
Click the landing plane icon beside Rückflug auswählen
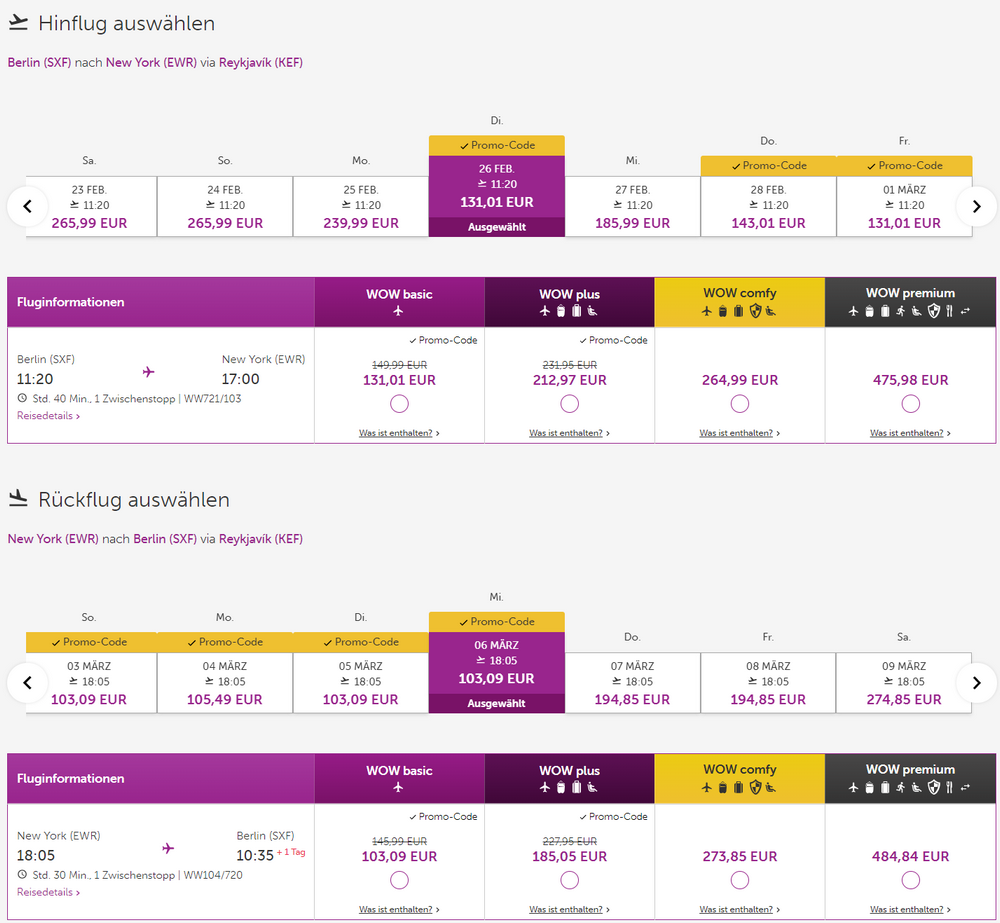18,498
